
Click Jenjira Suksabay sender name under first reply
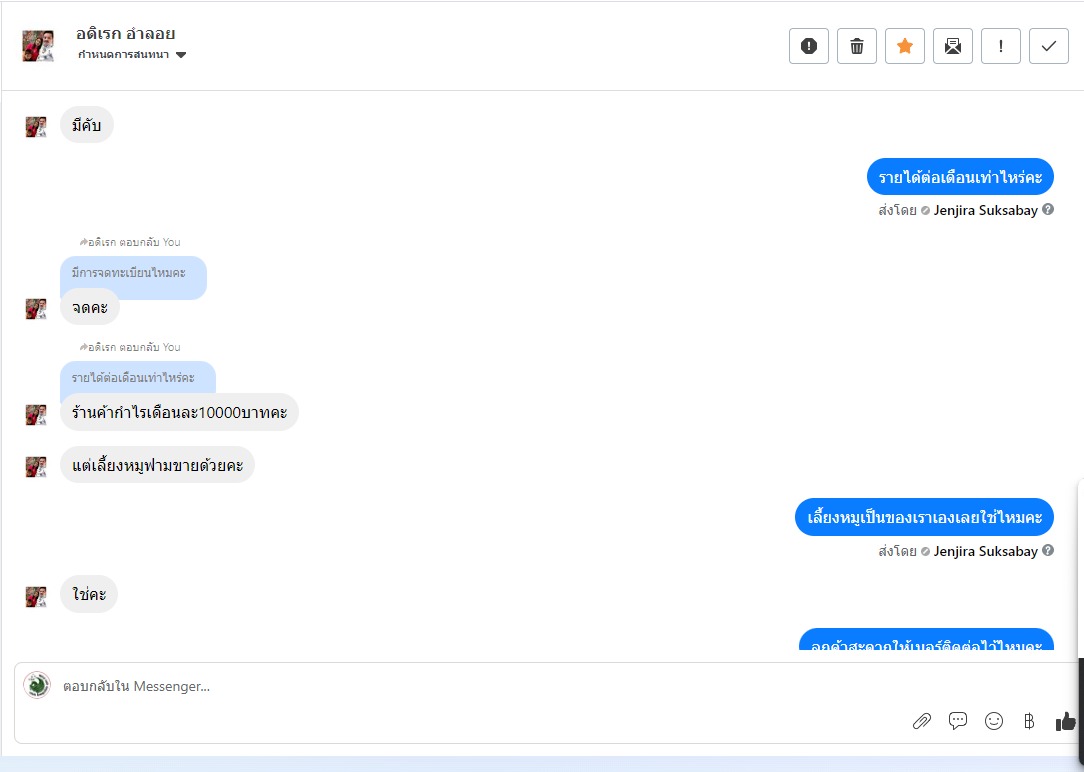[x=985, y=210]
